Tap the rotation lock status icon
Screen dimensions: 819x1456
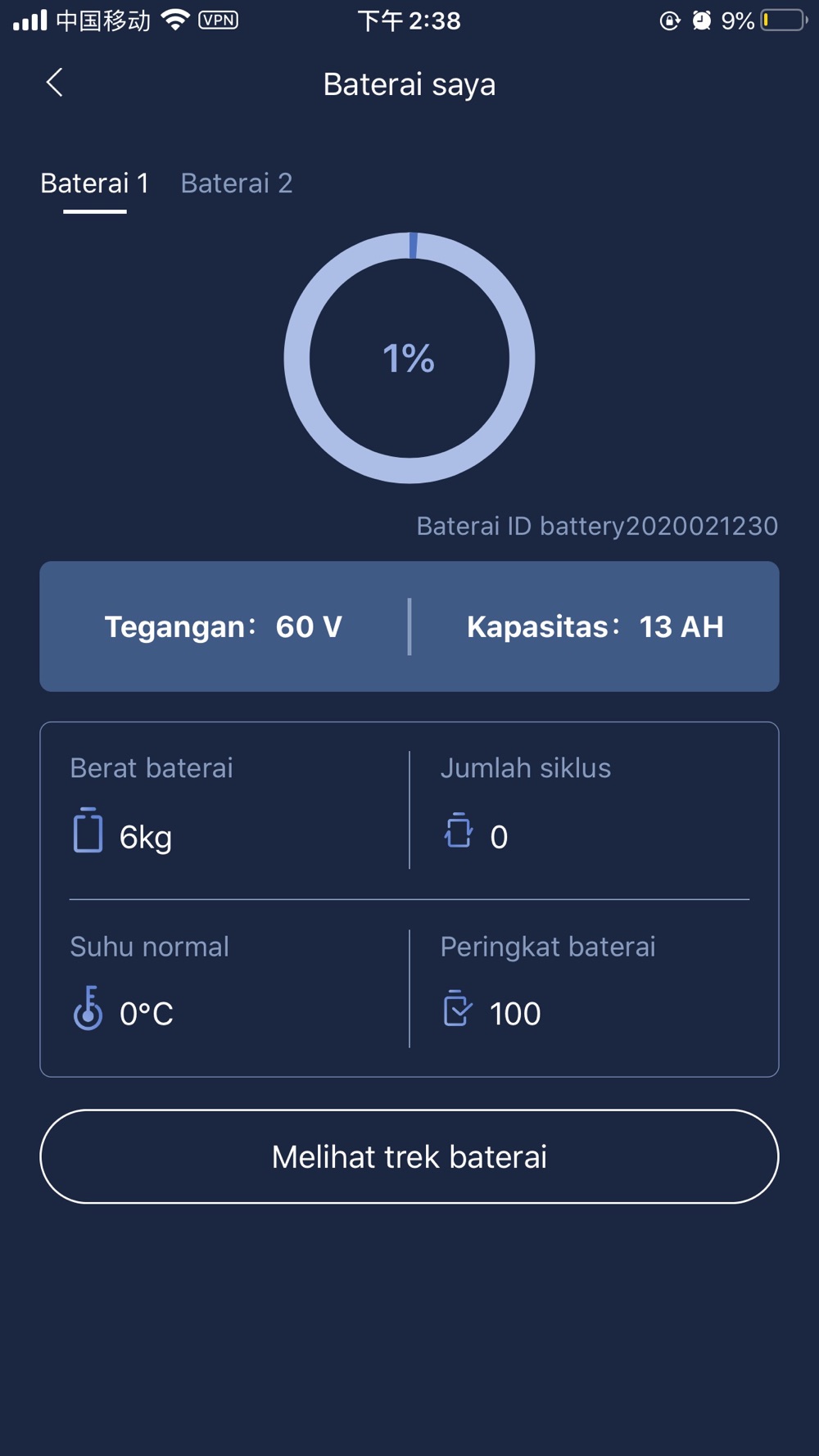tap(670, 20)
